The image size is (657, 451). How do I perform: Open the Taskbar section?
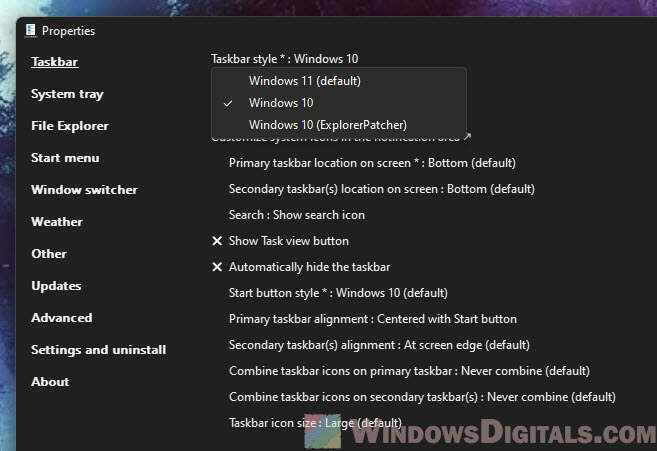(55, 62)
